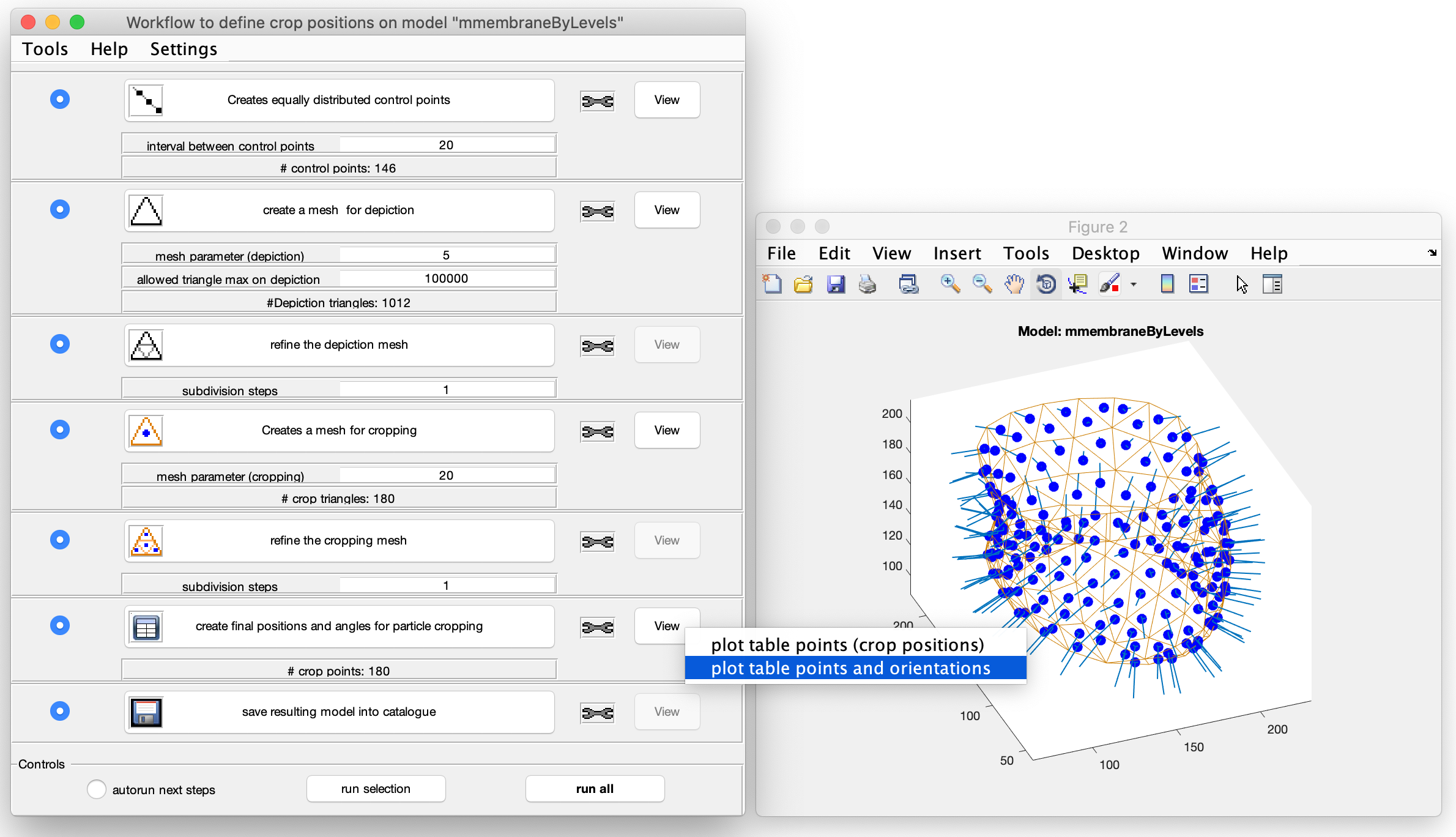Open wrench settings for final positions step
The height and width of the screenshot is (837, 1456).
point(597,627)
